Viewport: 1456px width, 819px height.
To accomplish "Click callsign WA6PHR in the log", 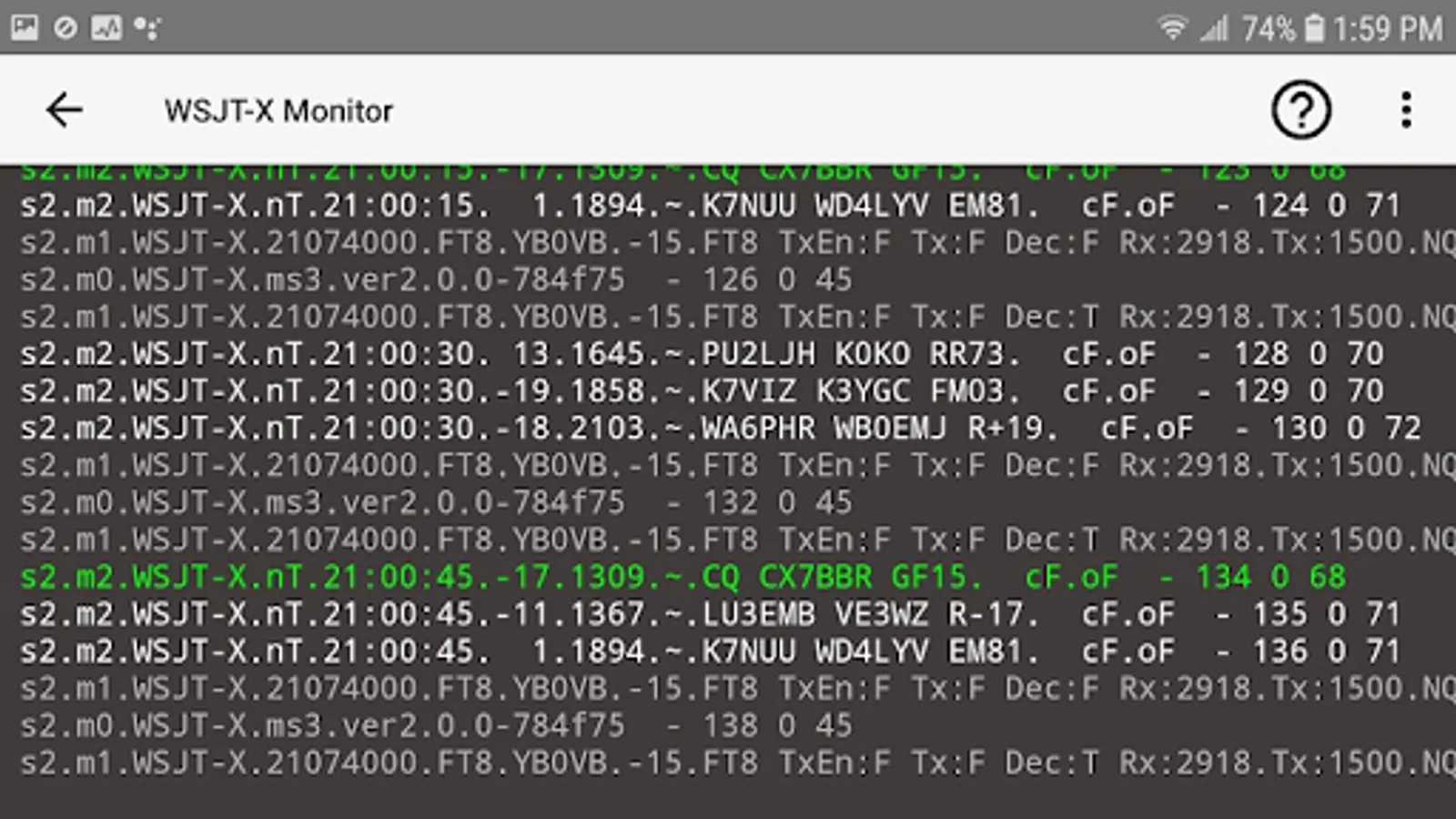I will (759, 429).
